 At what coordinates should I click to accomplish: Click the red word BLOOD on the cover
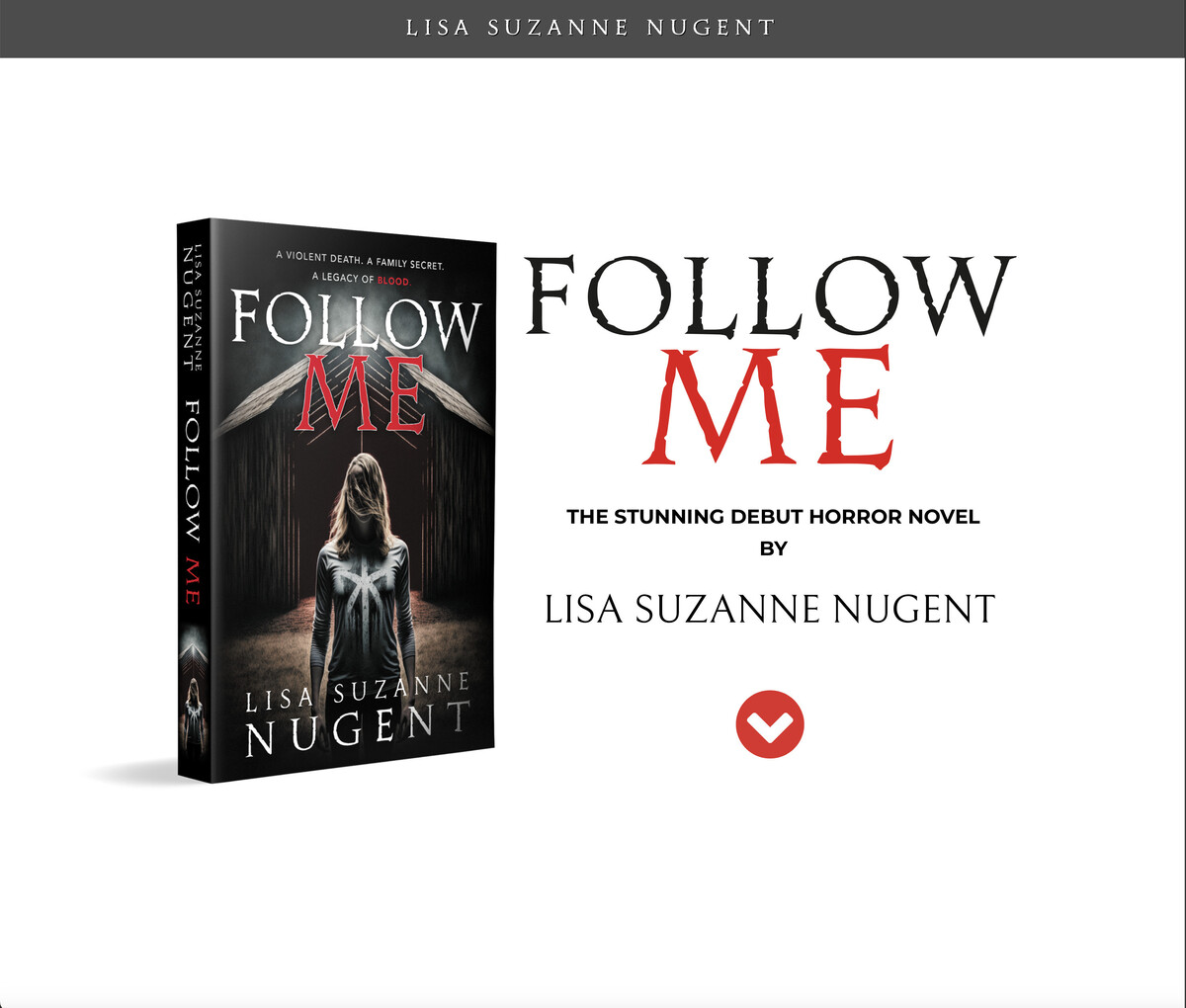[393, 279]
